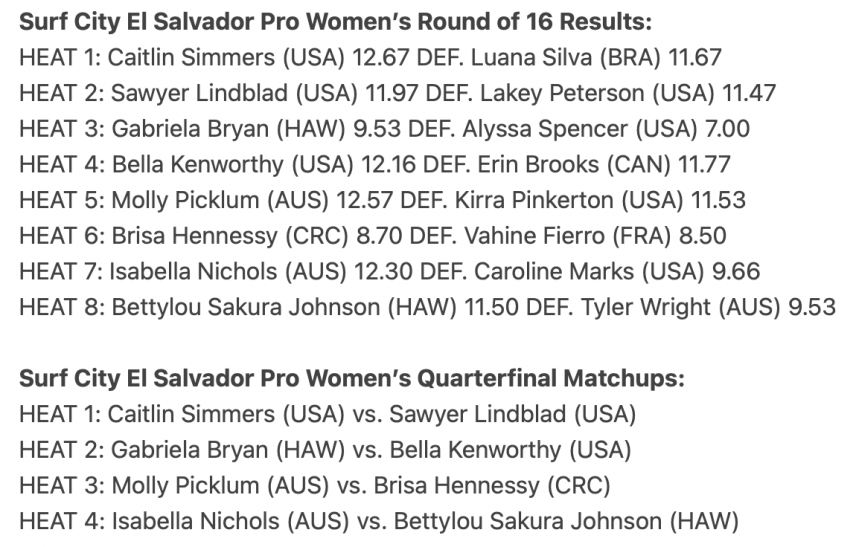The width and height of the screenshot is (856, 547).
Task: Select the Simmers vs. Lindblad quarterfinal line
Action: 328,414
